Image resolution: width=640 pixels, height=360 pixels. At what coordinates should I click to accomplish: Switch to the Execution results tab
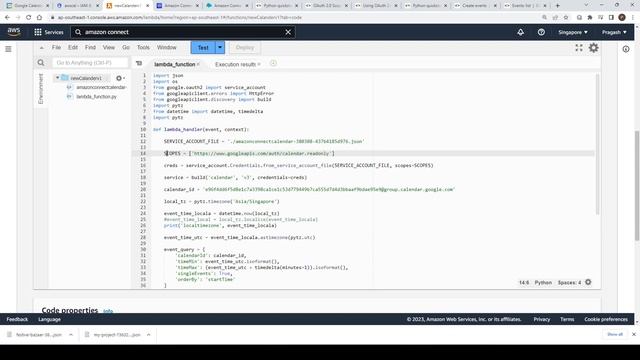coord(235,64)
